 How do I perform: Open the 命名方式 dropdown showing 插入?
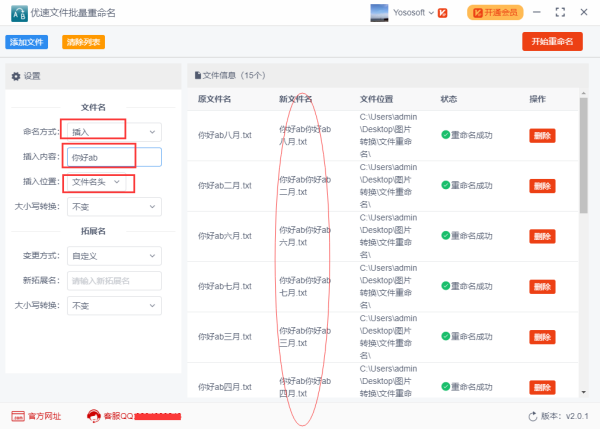pyautogui.click(x=112, y=131)
